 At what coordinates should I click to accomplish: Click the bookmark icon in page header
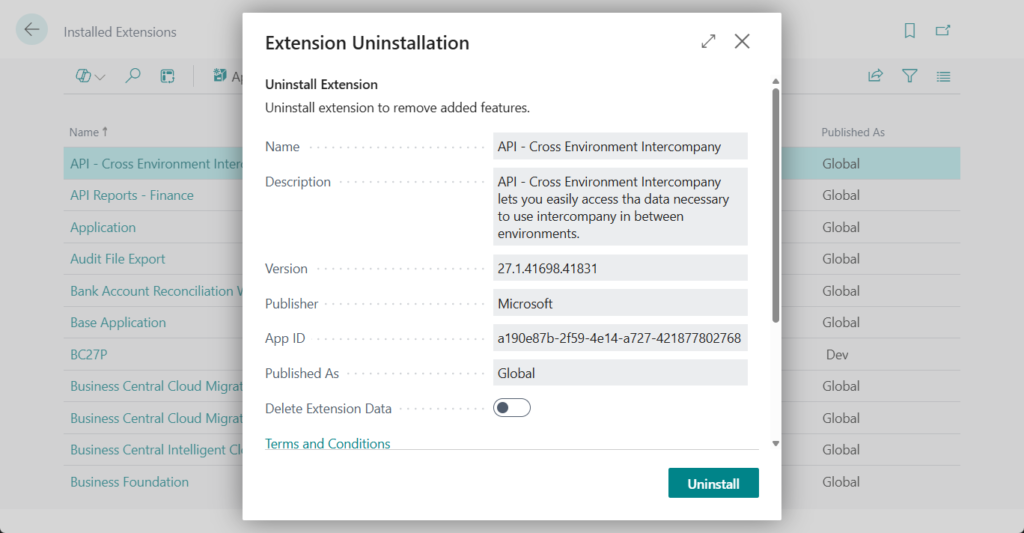(x=909, y=31)
